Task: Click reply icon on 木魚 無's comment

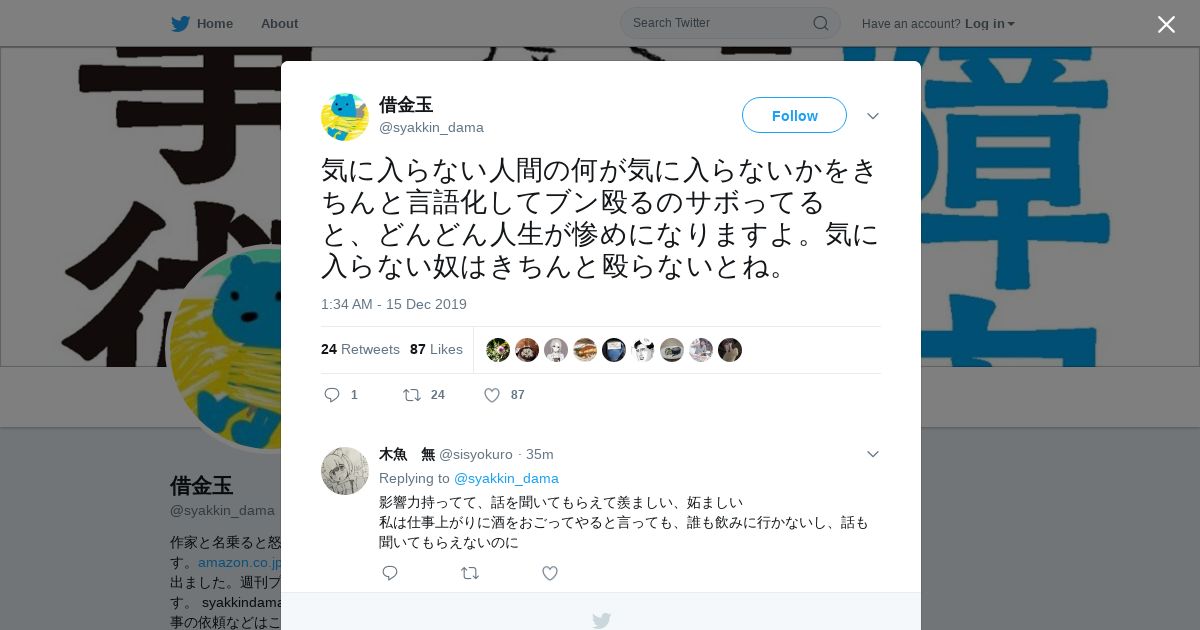Action: pyautogui.click(x=390, y=573)
